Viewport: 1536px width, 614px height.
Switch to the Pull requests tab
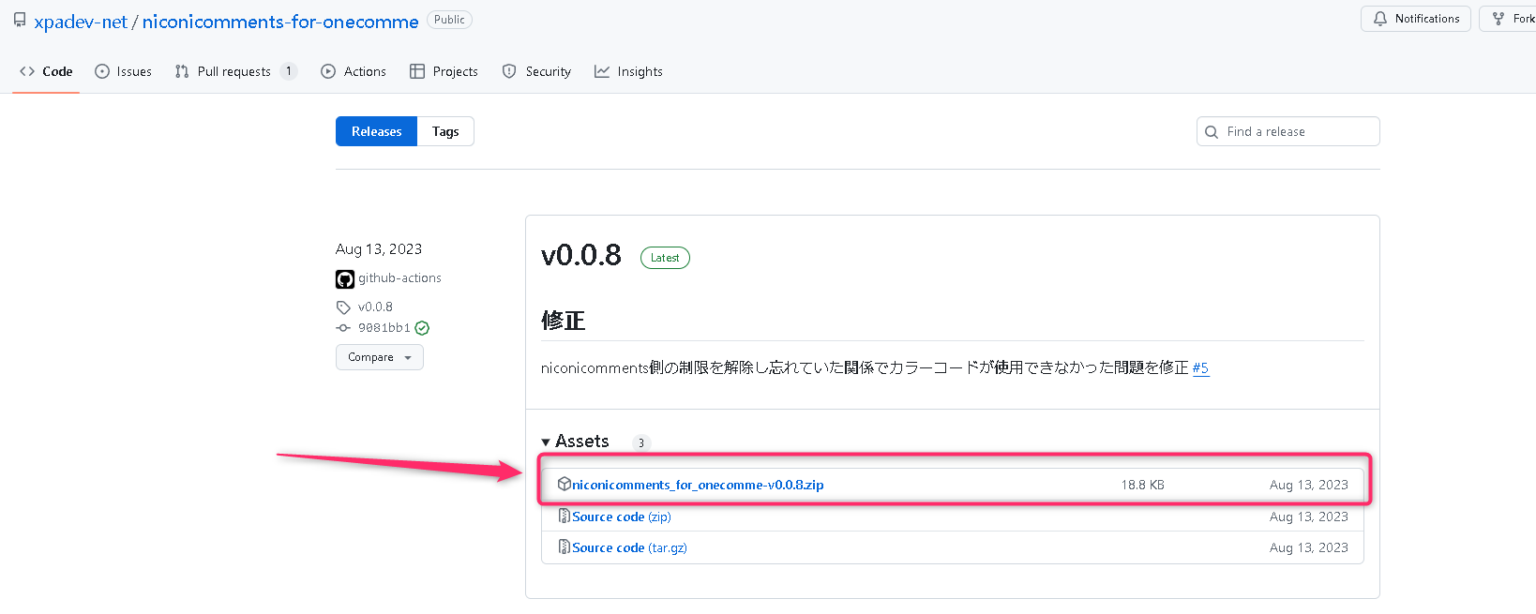[x=234, y=71]
